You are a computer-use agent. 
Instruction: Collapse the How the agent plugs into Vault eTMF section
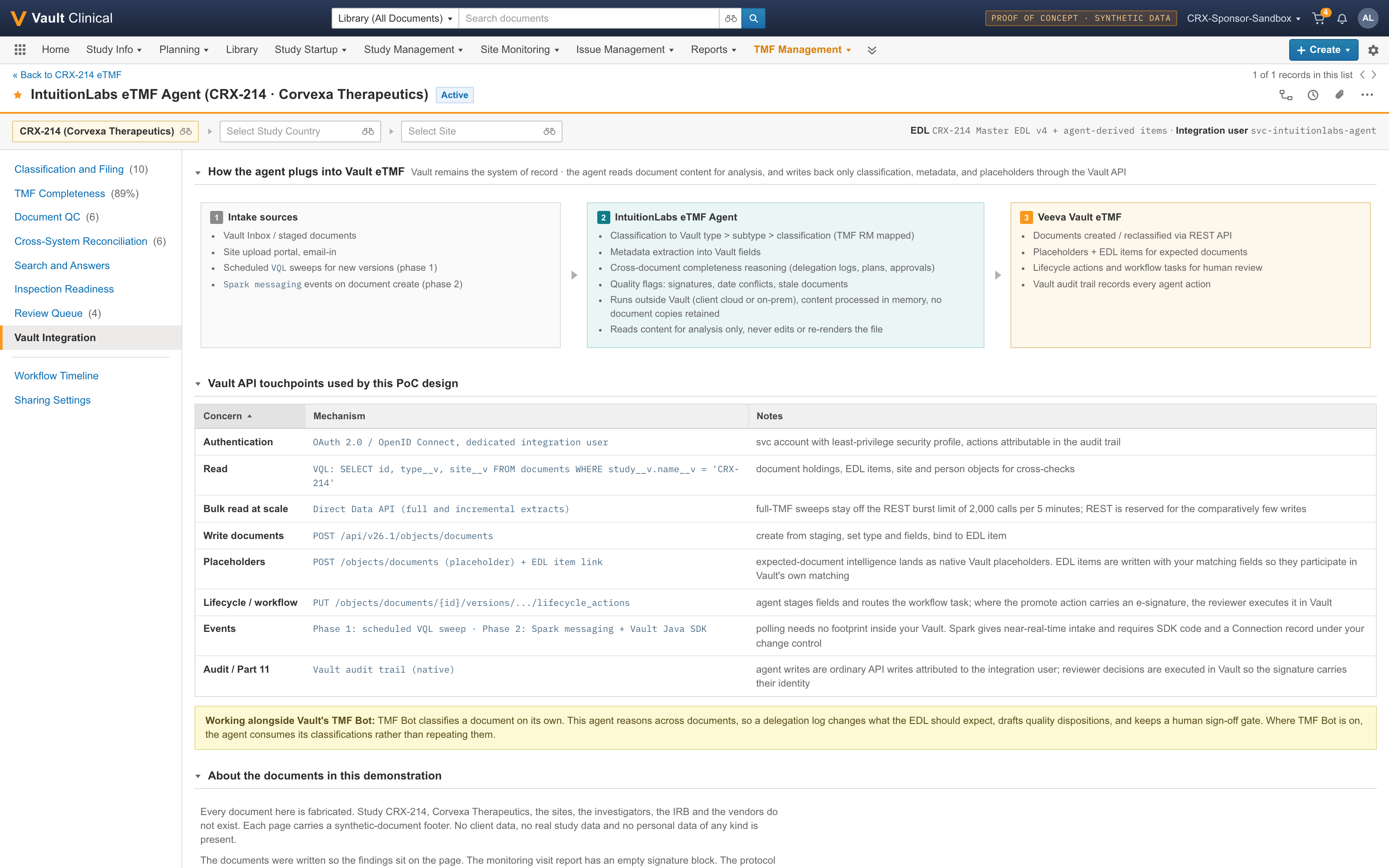point(198,173)
